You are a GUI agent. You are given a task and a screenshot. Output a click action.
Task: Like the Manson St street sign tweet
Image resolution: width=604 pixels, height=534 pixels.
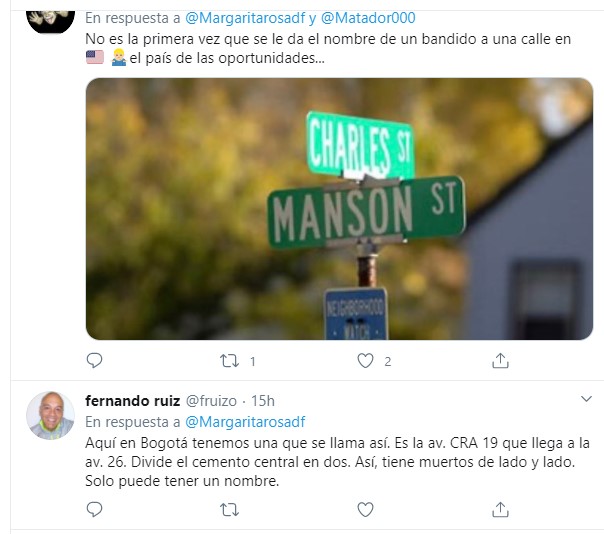[x=365, y=361]
